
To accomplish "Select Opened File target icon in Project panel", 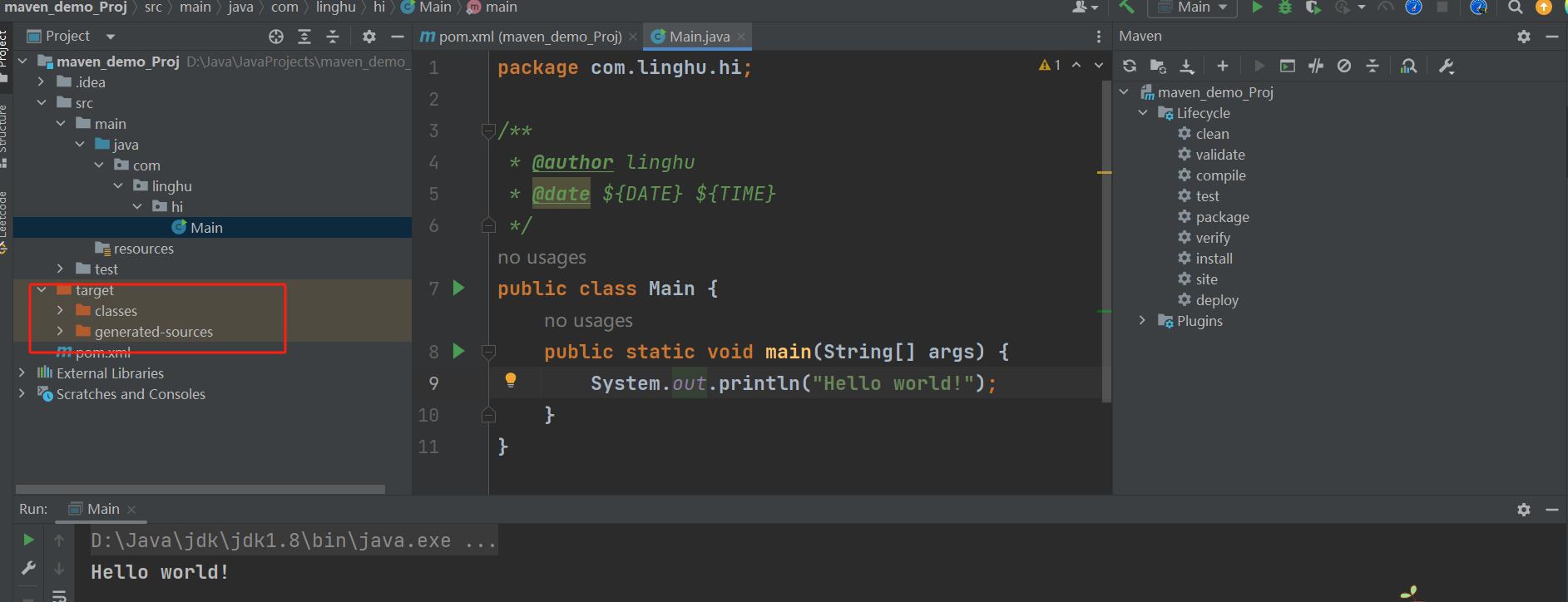I will (276, 37).
